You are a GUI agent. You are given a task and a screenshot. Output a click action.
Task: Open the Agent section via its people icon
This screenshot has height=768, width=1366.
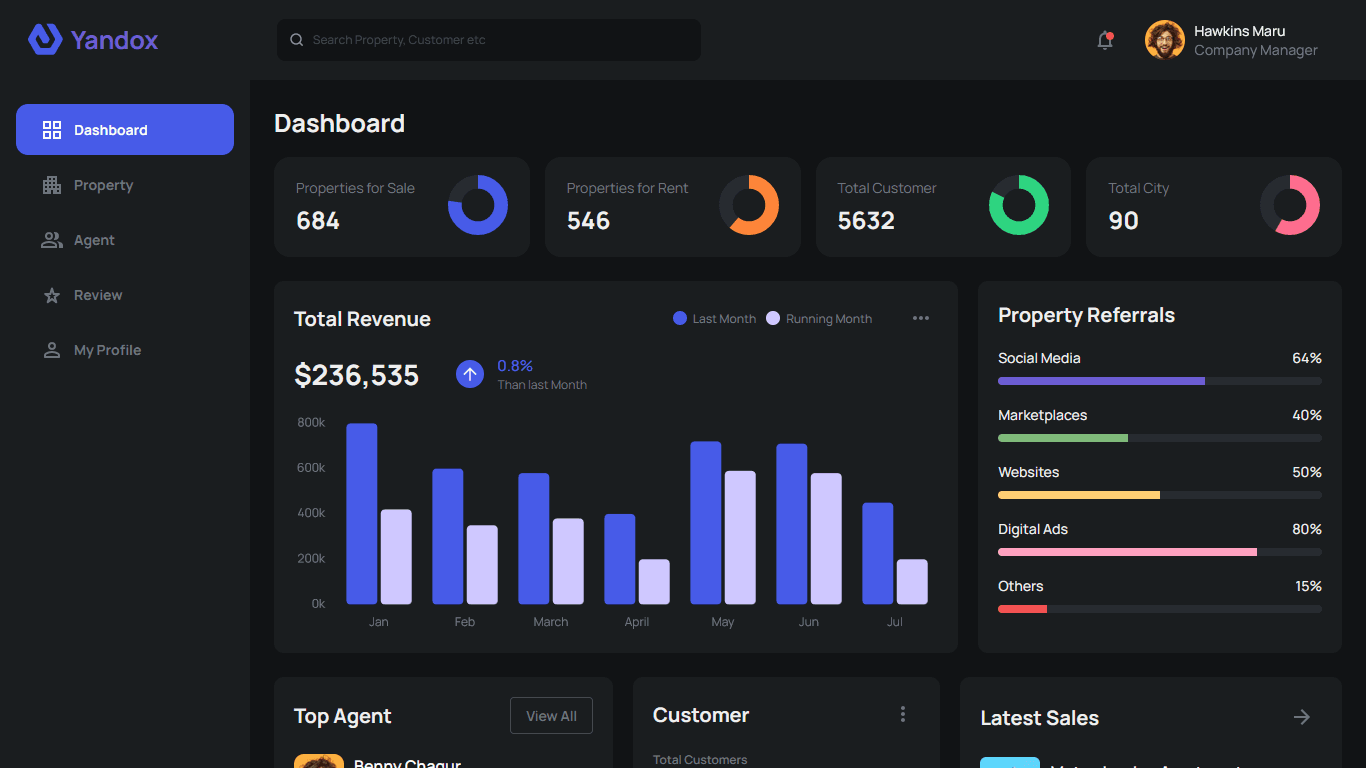pyautogui.click(x=52, y=239)
